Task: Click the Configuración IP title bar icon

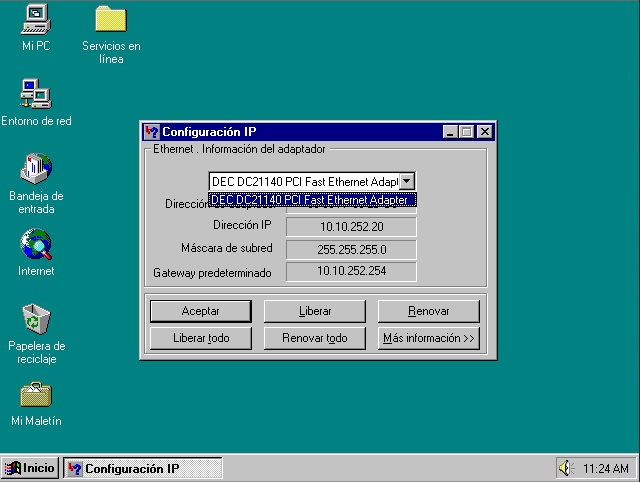Action: point(152,132)
